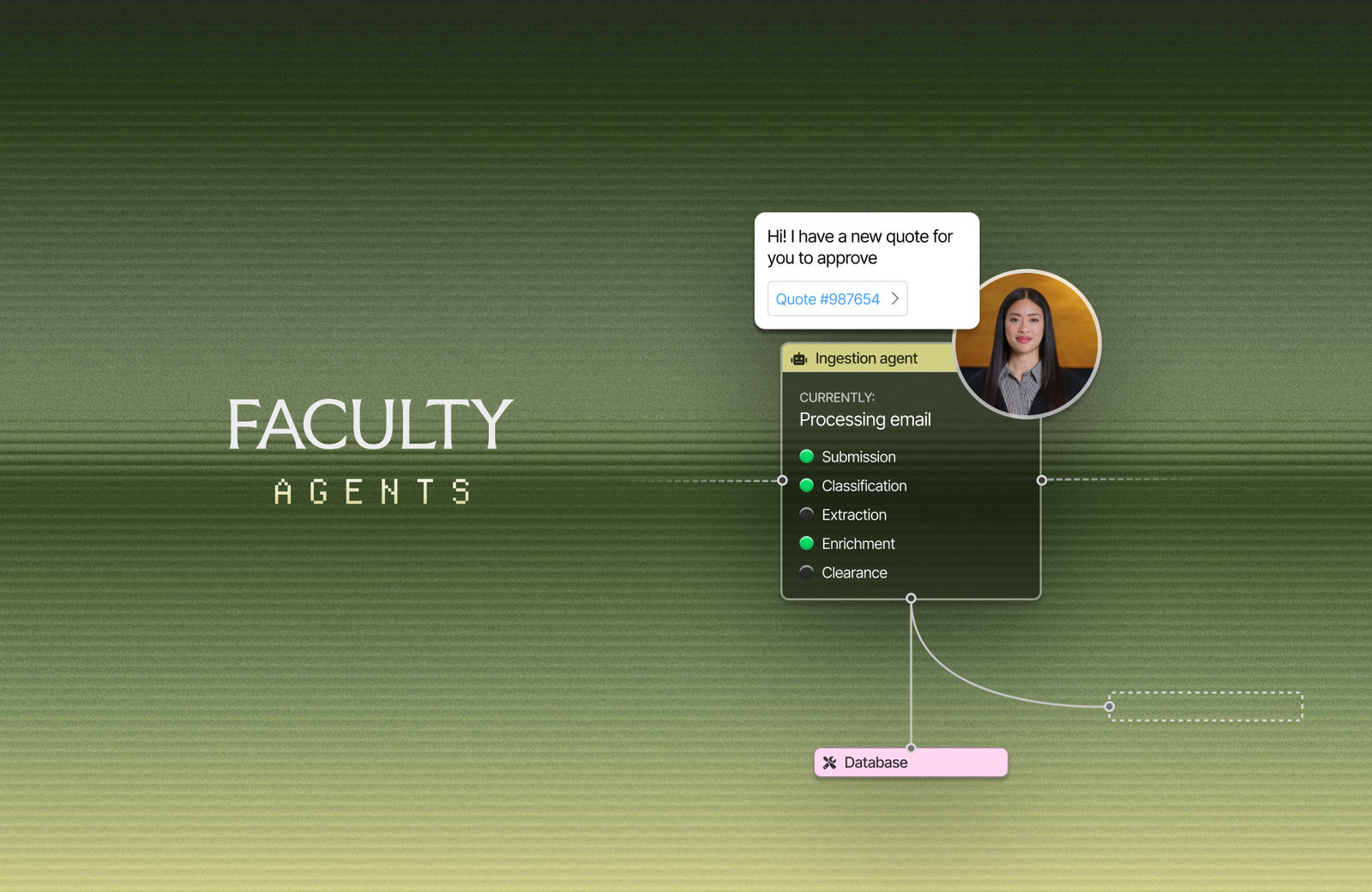Click the dark Extraction status dot
Image resolution: width=1372 pixels, height=892 pixels.
[807, 515]
